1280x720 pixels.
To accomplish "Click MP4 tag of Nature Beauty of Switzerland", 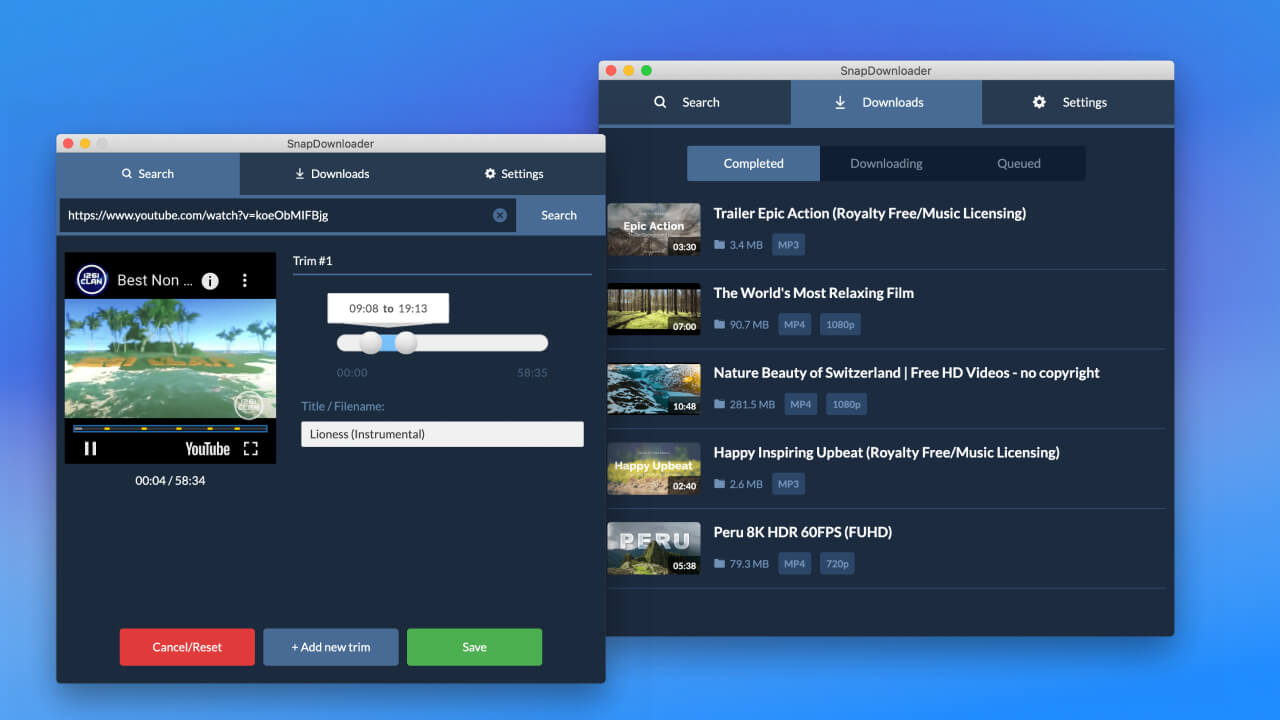I will [x=800, y=405].
